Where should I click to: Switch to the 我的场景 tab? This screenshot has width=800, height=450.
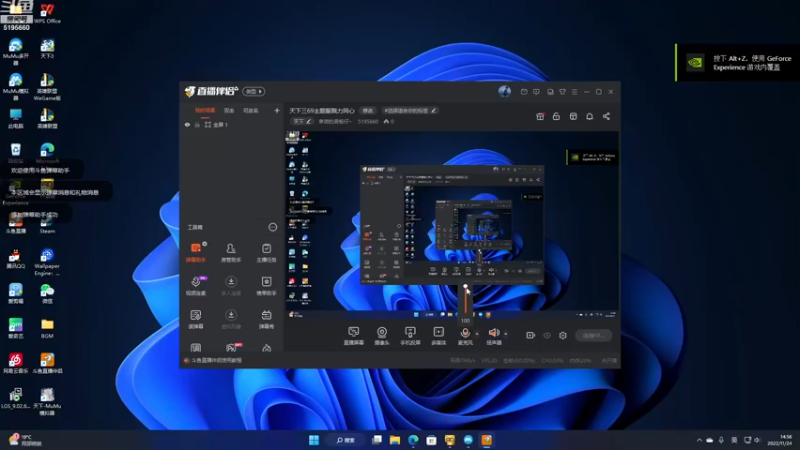[x=205, y=110]
